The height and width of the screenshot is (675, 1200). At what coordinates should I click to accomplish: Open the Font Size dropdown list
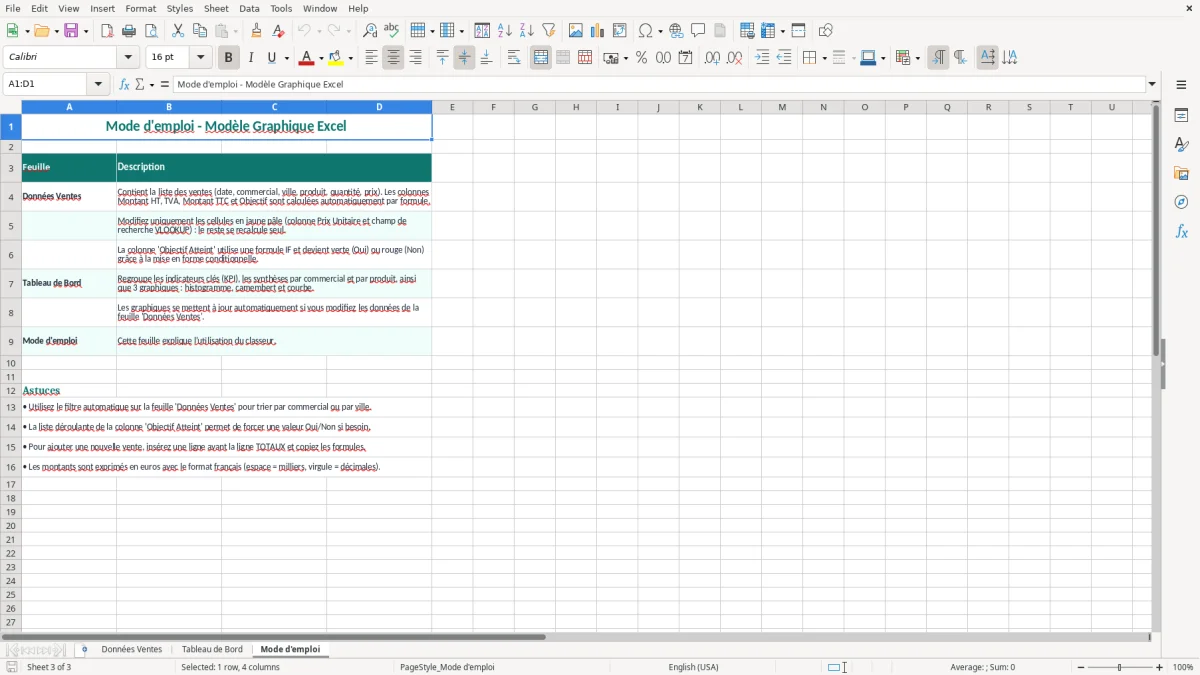tap(201, 58)
